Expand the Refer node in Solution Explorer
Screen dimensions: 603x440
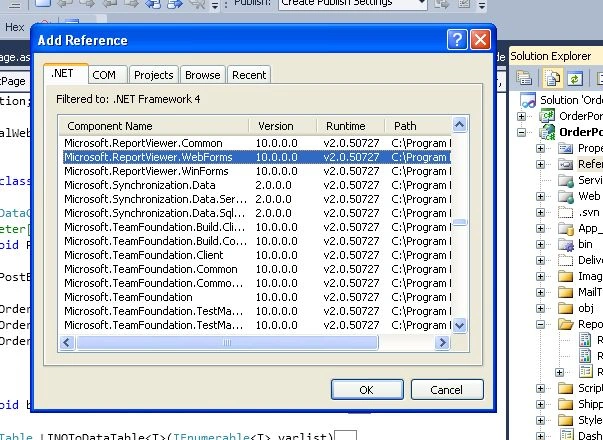(540, 165)
